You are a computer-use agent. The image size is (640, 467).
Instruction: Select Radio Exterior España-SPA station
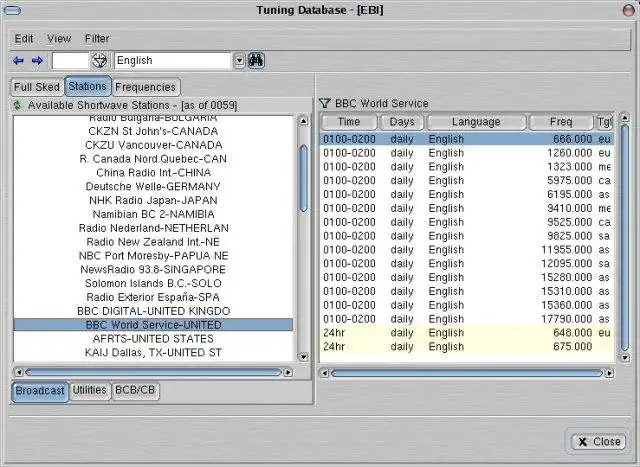point(153,298)
